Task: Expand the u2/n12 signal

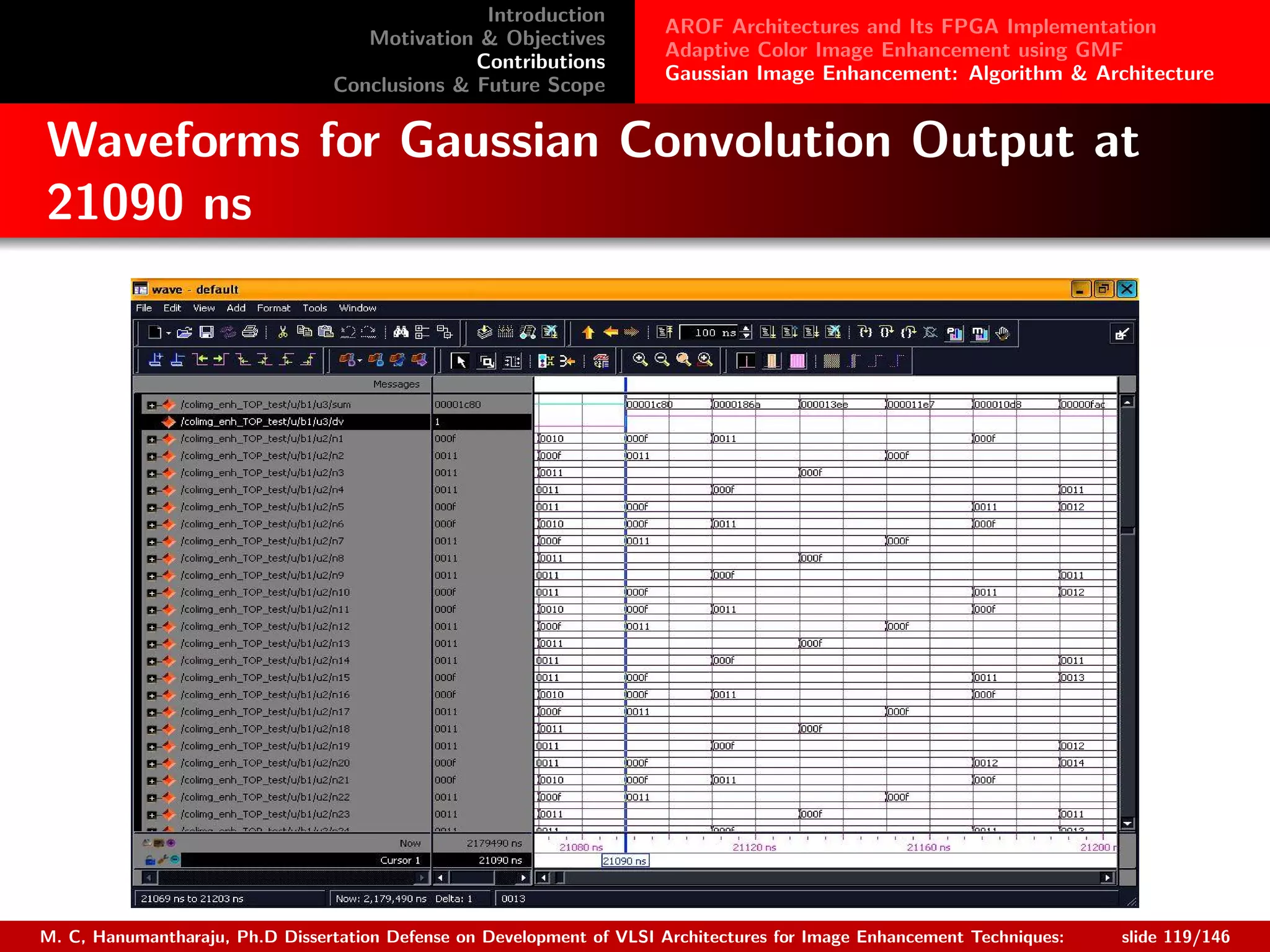Action: coord(151,627)
